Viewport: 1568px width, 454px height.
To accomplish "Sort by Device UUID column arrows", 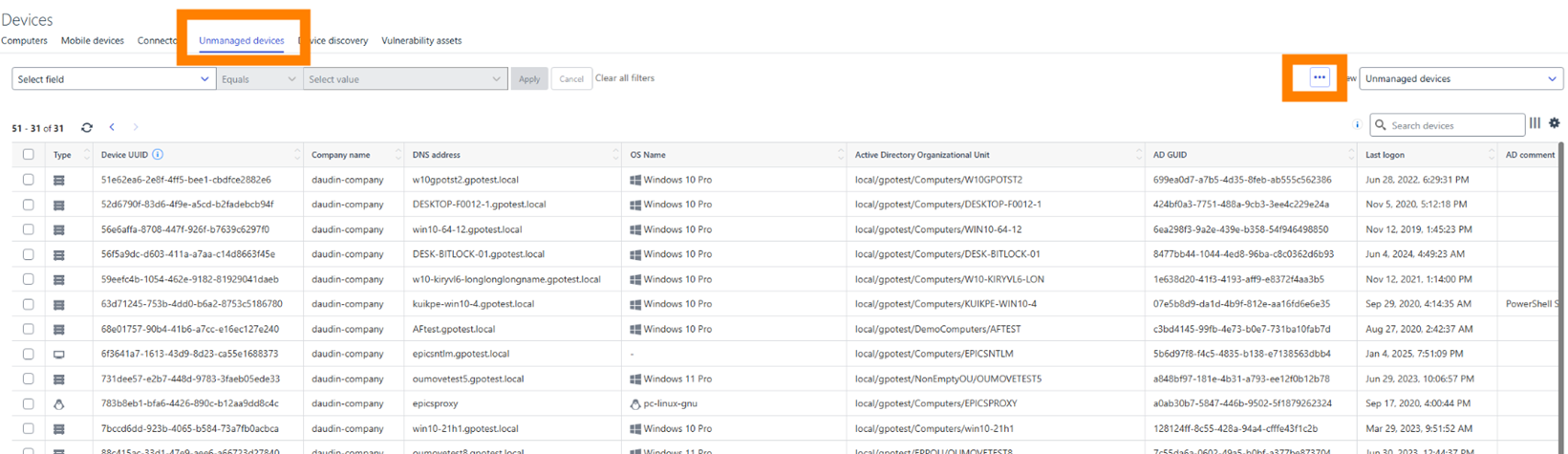I will point(297,154).
